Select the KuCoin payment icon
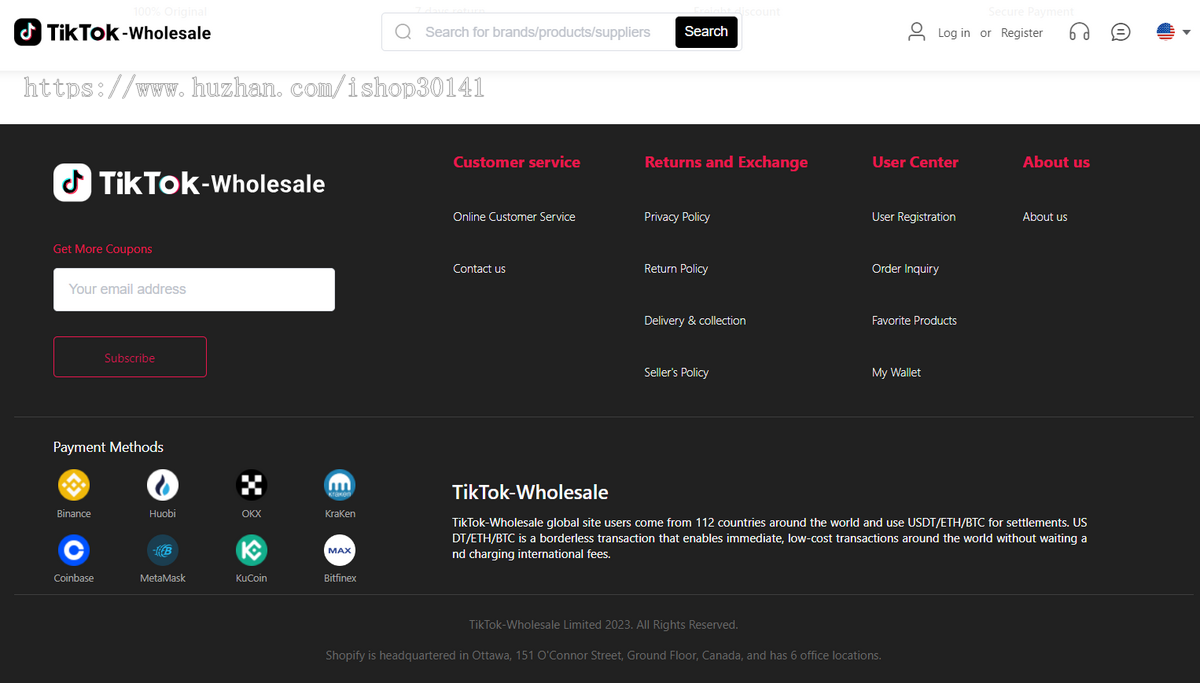 pyautogui.click(x=252, y=550)
